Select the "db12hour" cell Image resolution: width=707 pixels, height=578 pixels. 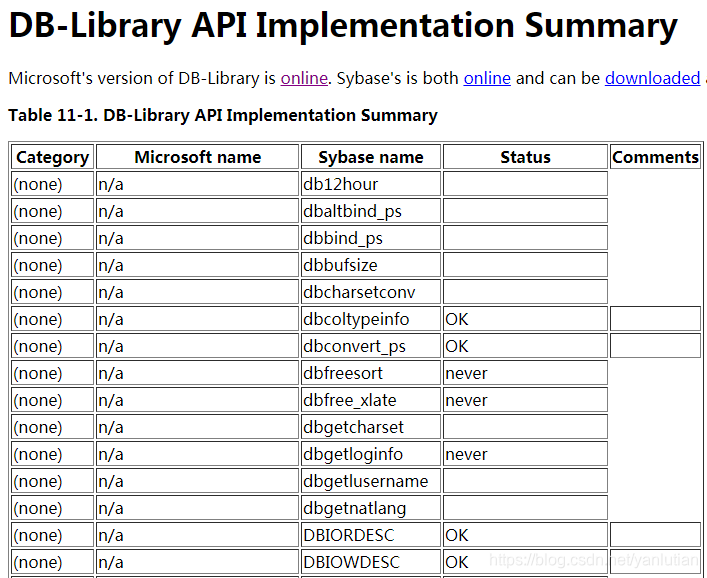[371, 184]
